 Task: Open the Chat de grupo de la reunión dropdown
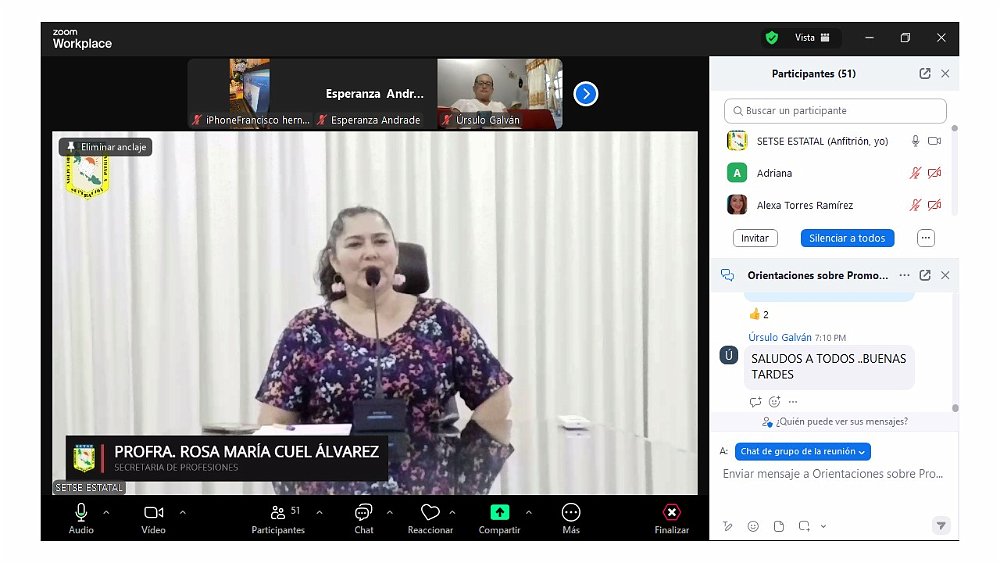803,452
